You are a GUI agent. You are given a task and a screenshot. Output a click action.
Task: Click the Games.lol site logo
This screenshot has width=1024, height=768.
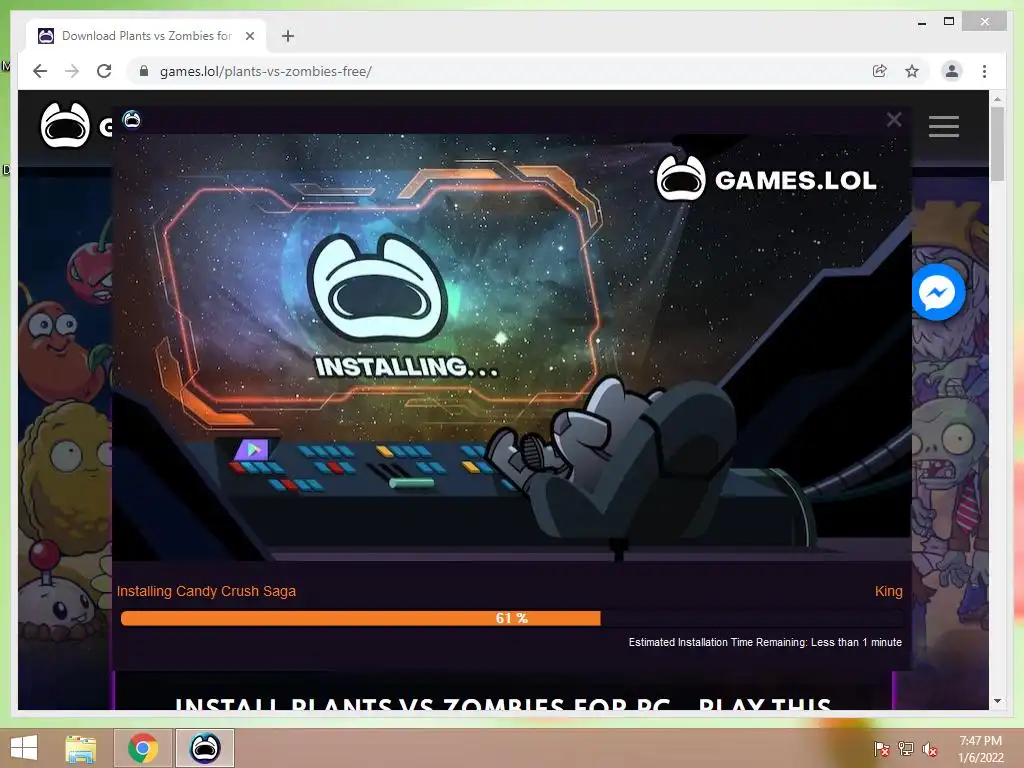click(x=65, y=125)
